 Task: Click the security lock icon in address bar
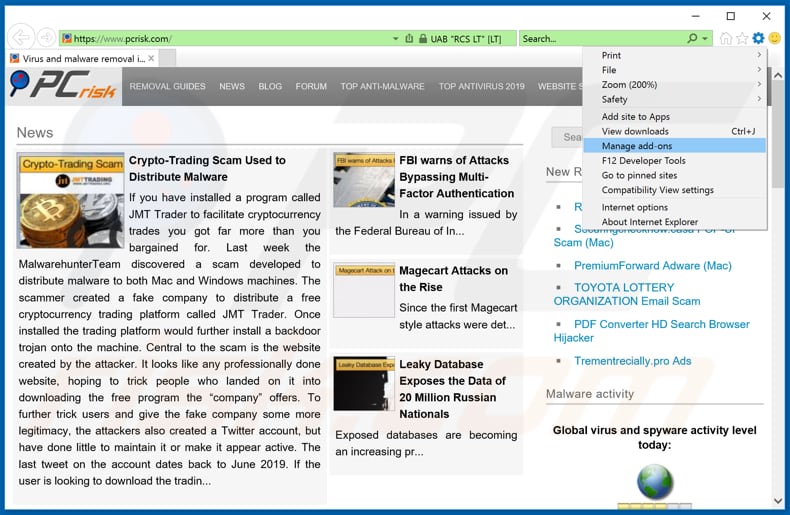(423, 38)
